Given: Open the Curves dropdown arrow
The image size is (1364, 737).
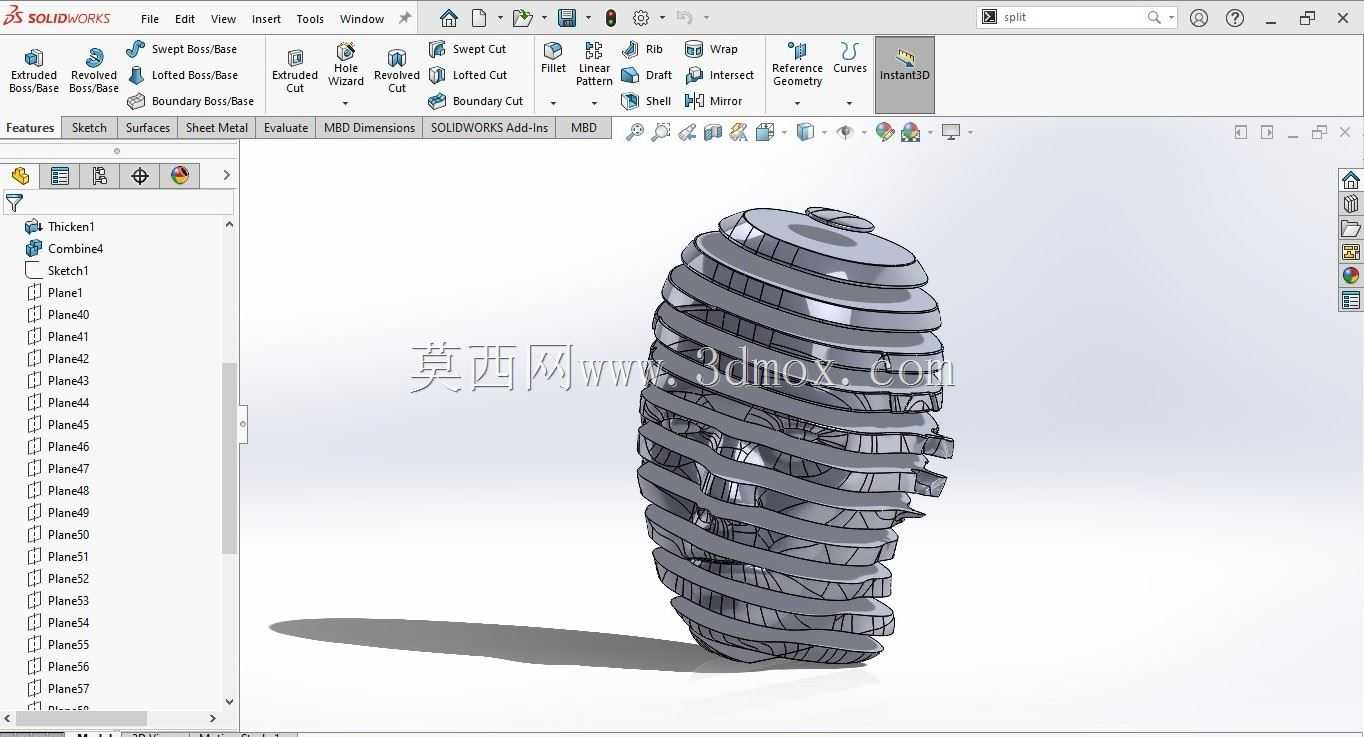Looking at the screenshot, I should coord(849,103).
